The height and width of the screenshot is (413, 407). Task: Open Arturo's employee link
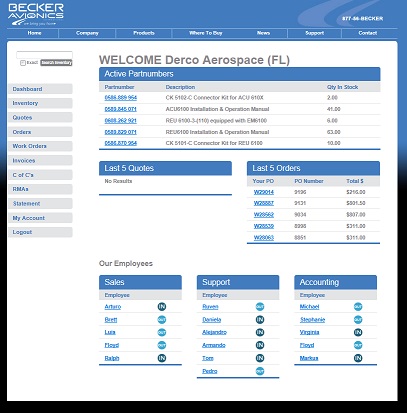click(x=113, y=307)
